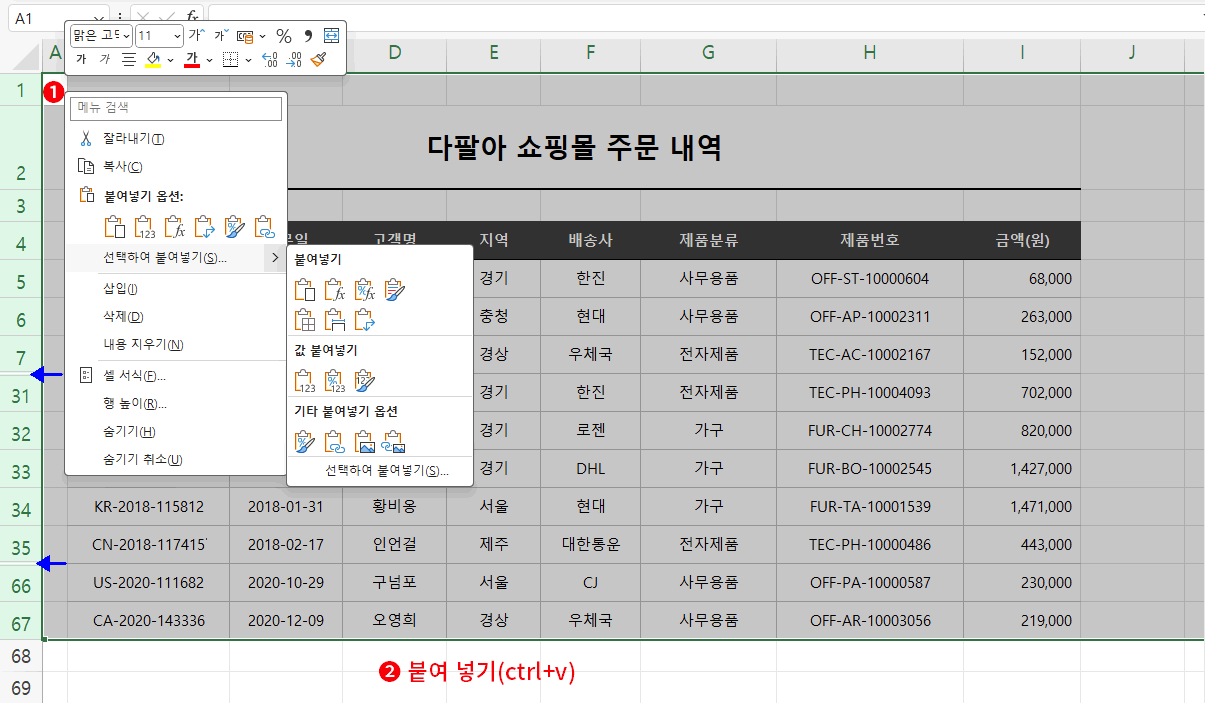Viewport: 1205px width, 703px height.
Task: Open font size dropdown showing 11
Action: [178, 35]
